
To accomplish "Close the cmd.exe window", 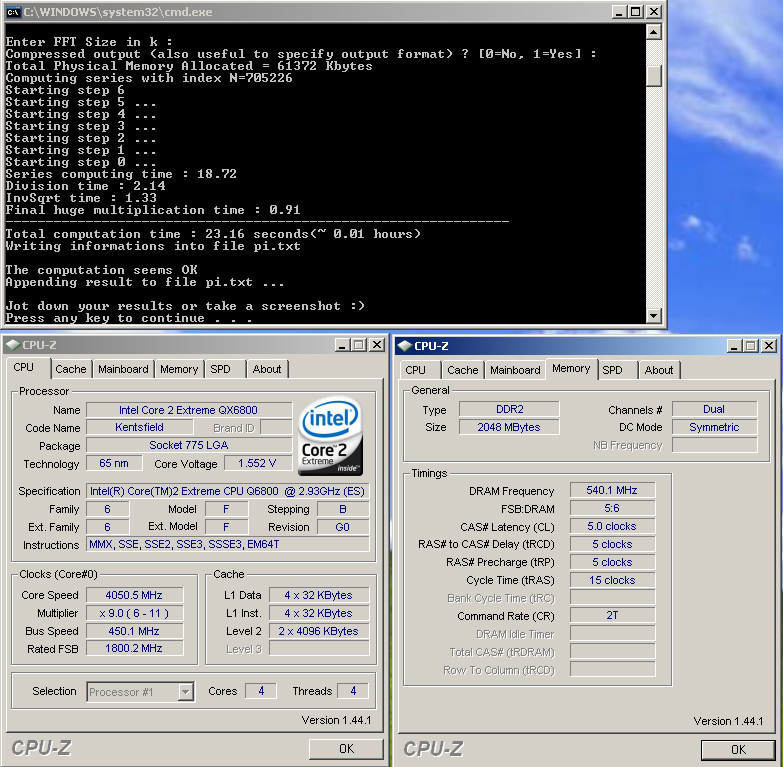I will (x=653, y=12).
